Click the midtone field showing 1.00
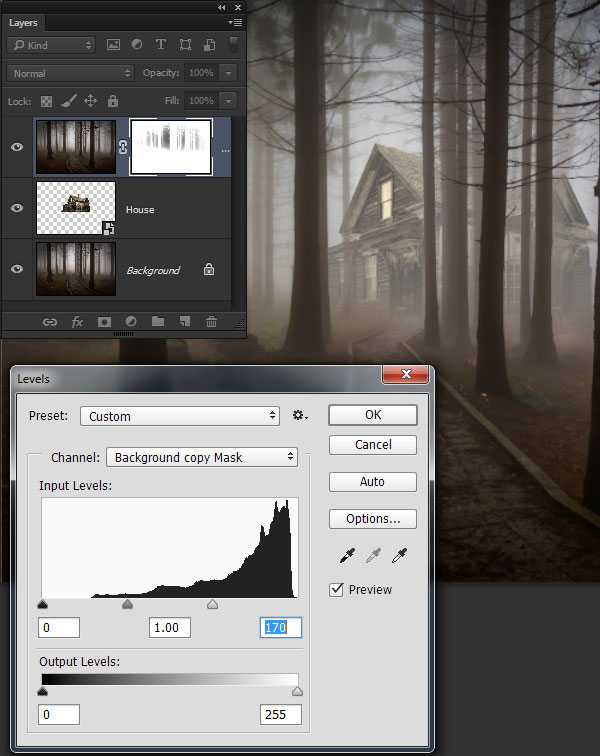This screenshot has height=756, width=600. pos(170,628)
